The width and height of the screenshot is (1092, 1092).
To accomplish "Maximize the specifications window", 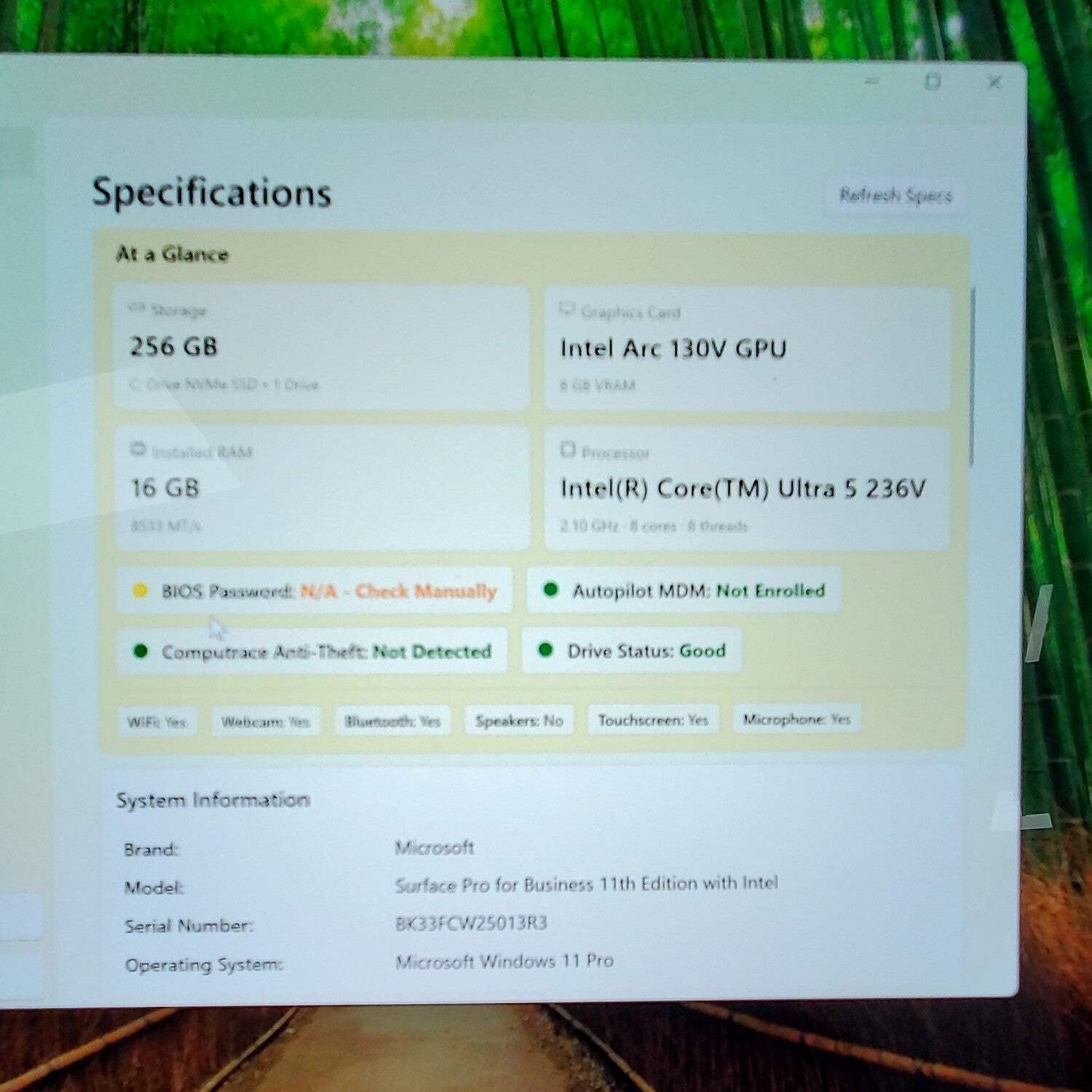I will [x=933, y=82].
